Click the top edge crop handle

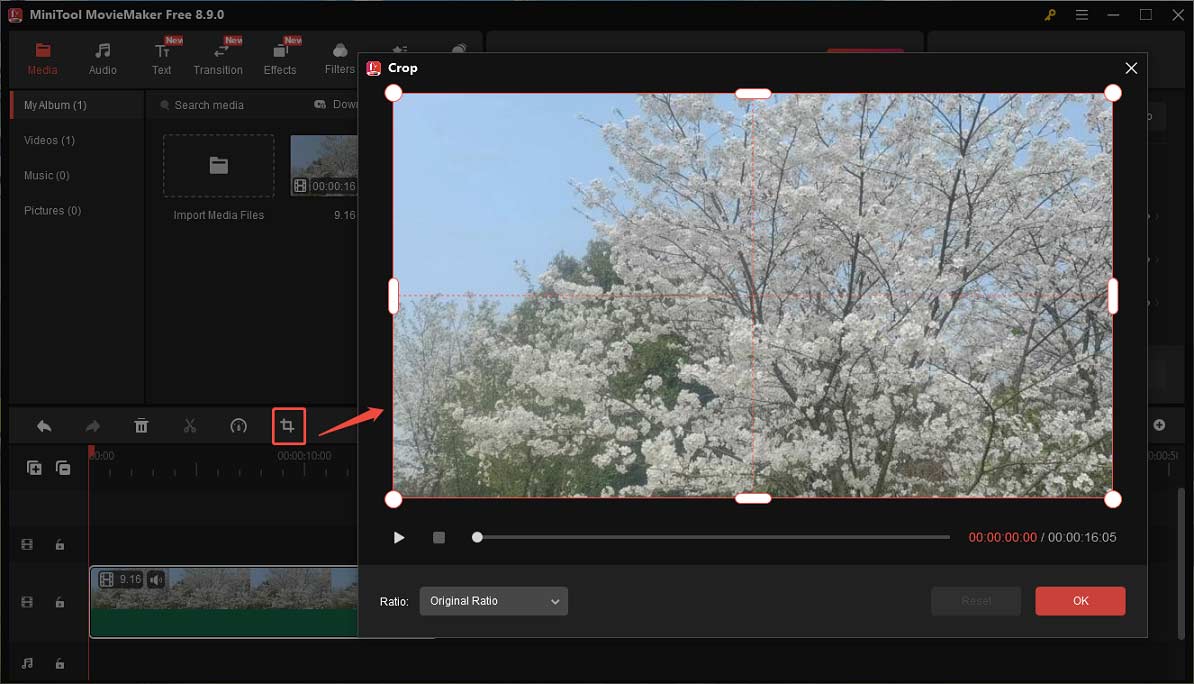click(x=753, y=94)
